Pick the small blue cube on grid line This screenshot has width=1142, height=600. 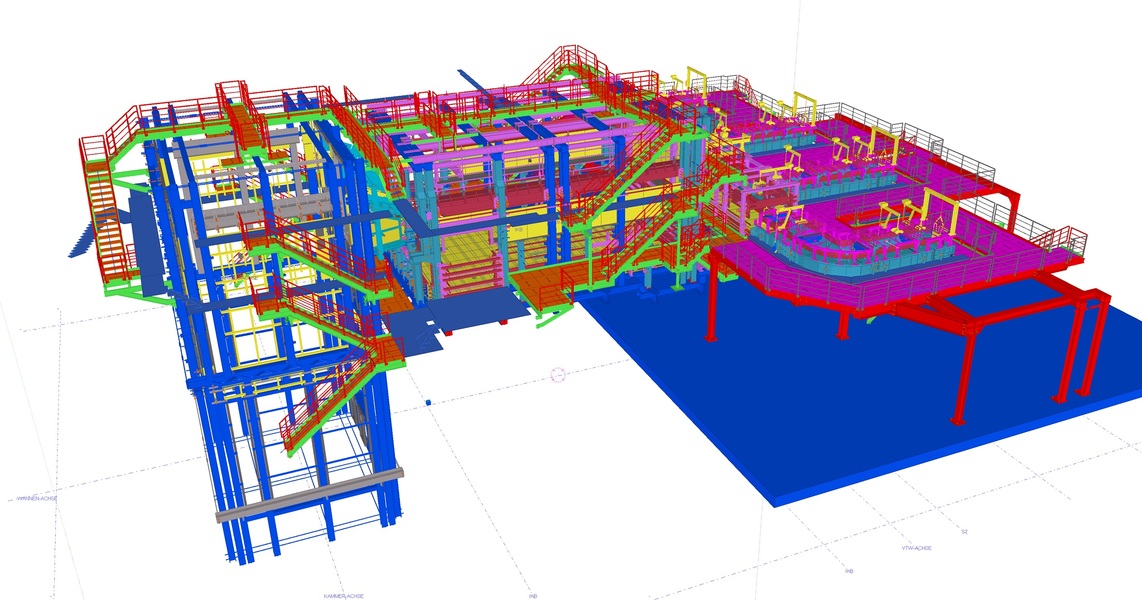pos(429,401)
